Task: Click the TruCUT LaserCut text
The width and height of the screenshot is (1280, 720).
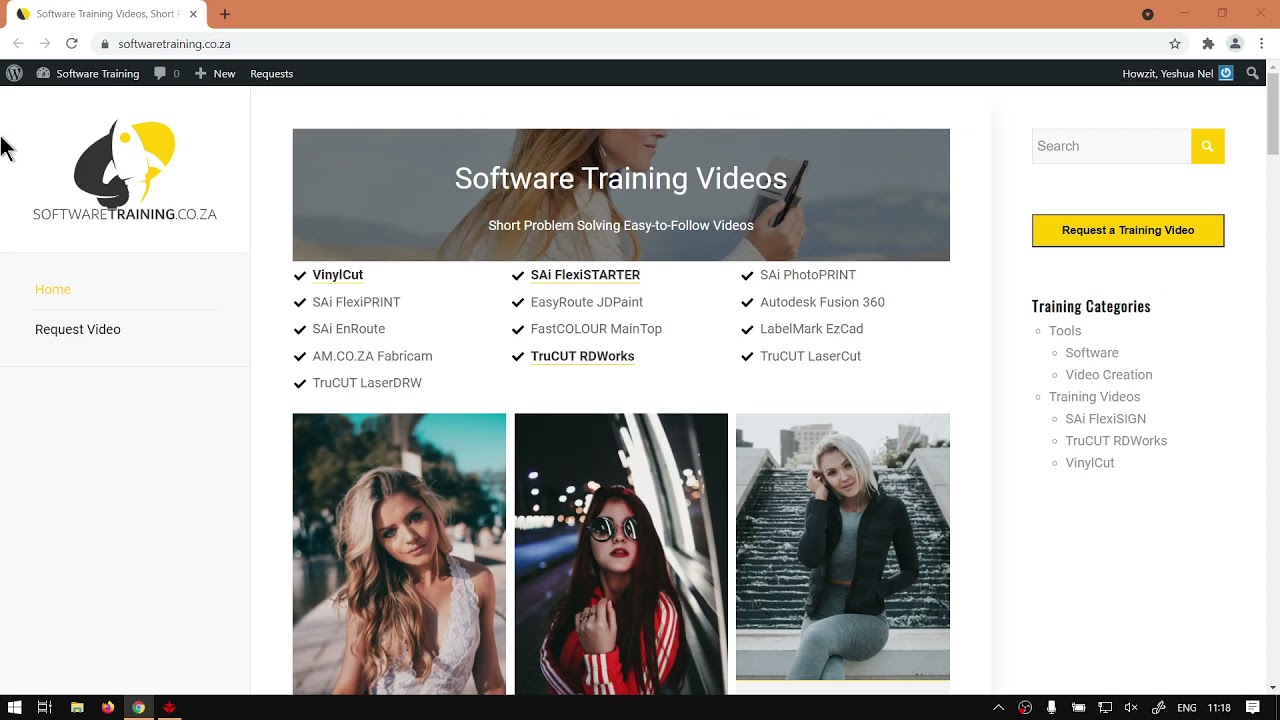Action: tap(810, 356)
